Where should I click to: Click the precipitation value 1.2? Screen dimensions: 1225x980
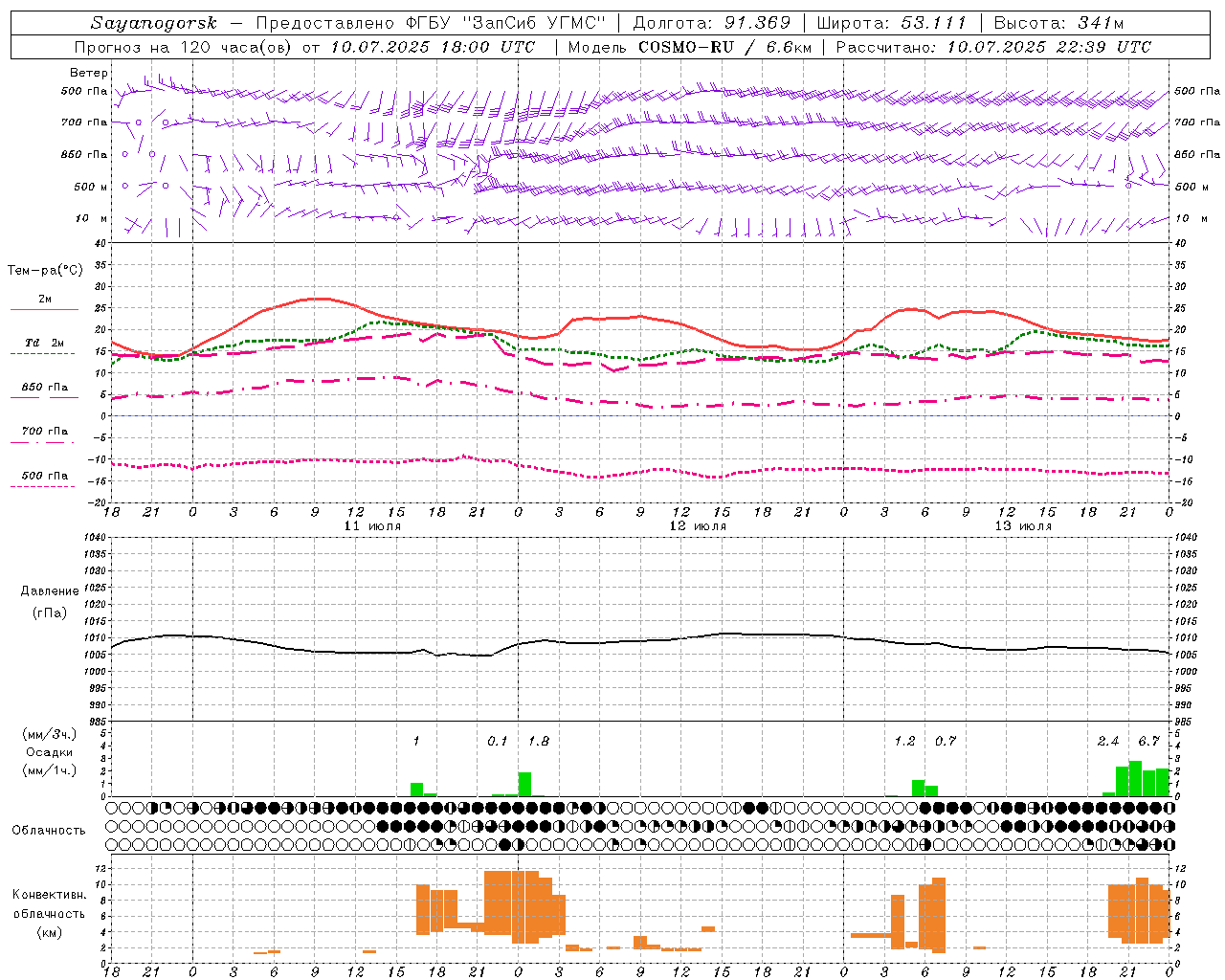(x=904, y=741)
